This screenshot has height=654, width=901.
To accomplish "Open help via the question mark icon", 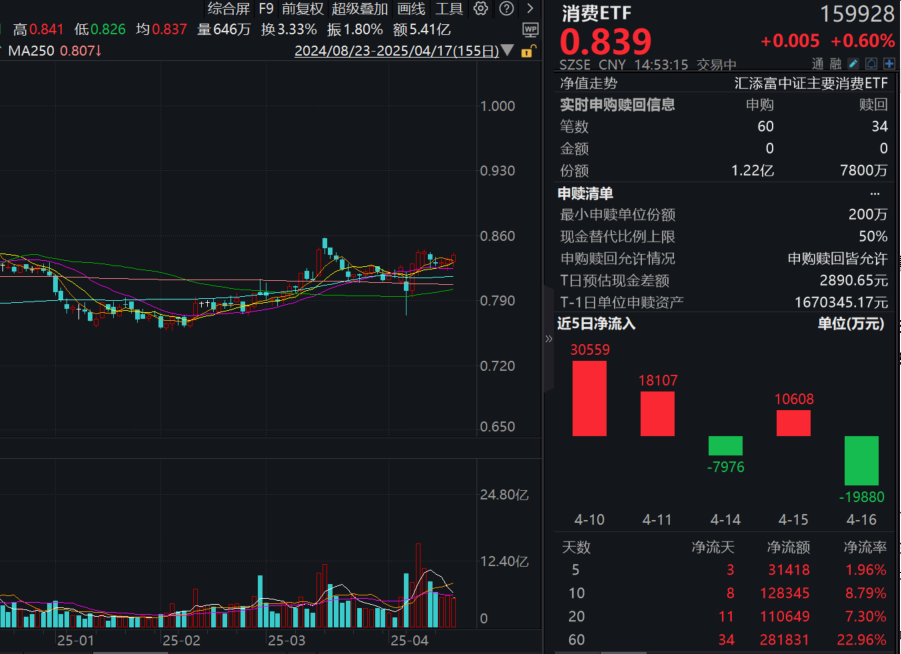I will 506,8.
